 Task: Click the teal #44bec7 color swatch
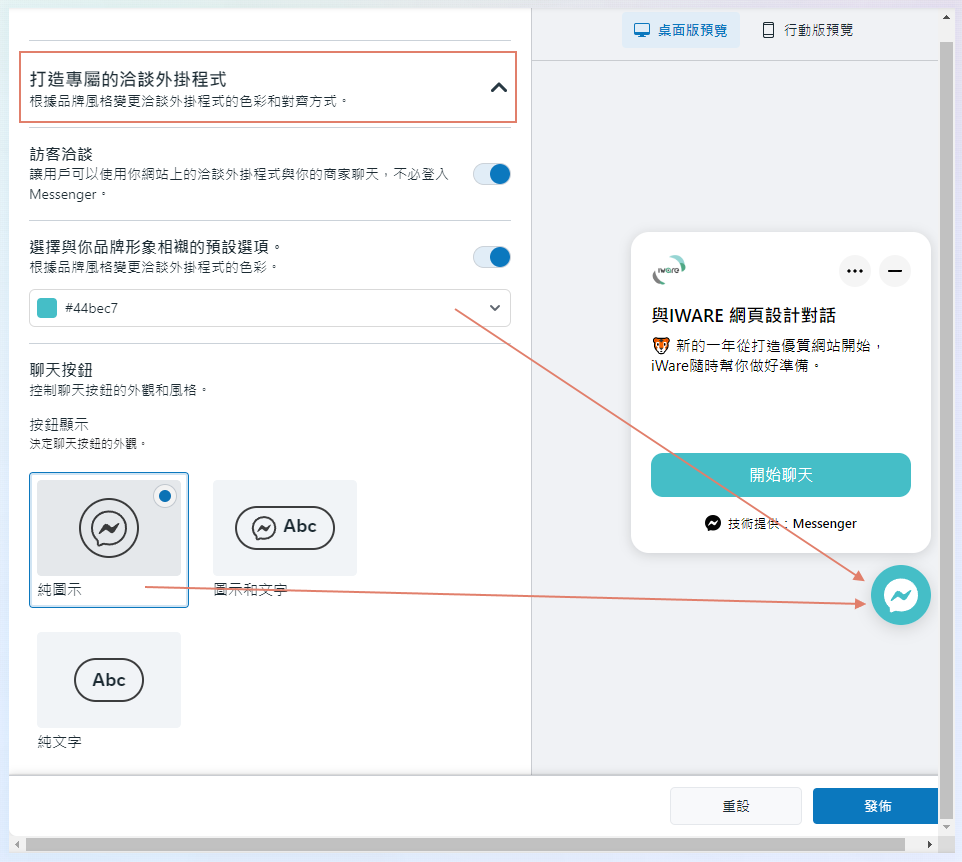pyautogui.click(x=47, y=308)
